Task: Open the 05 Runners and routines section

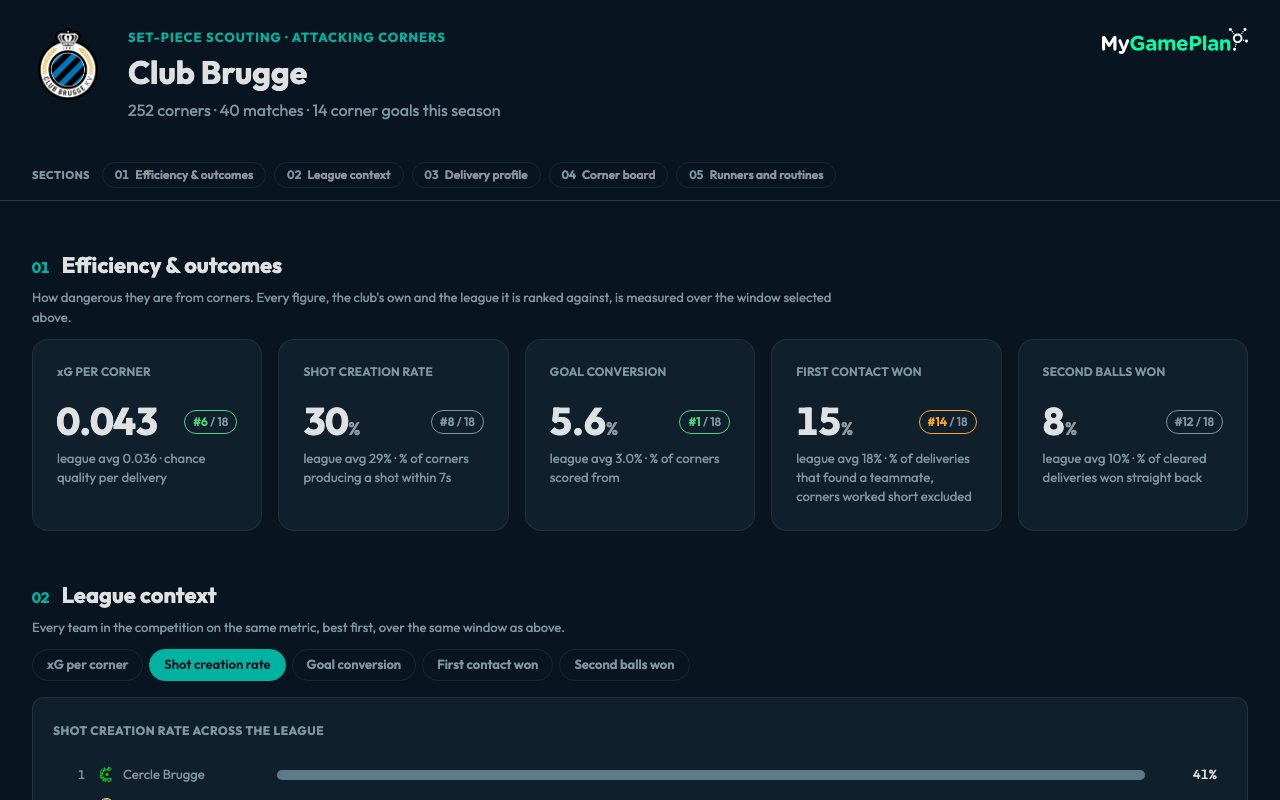Action: pyautogui.click(x=756, y=175)
